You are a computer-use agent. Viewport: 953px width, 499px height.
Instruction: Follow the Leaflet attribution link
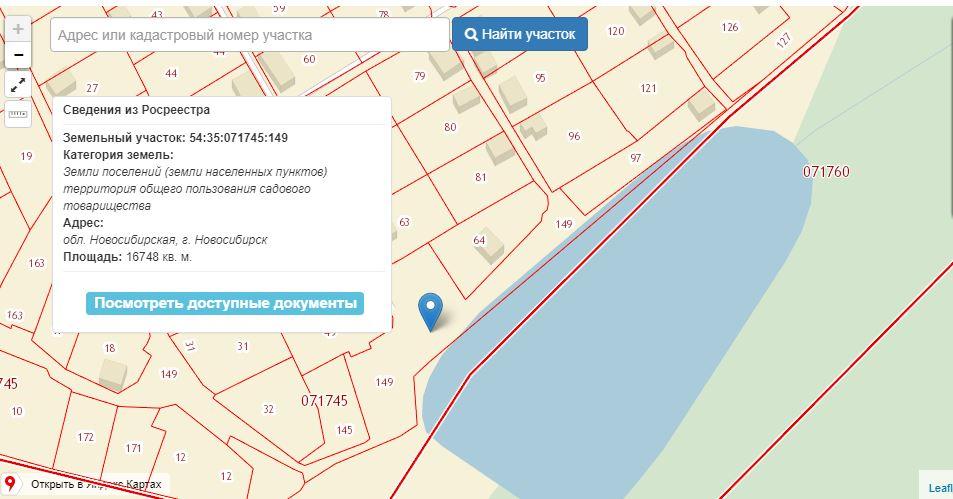(x=940, y=488)
